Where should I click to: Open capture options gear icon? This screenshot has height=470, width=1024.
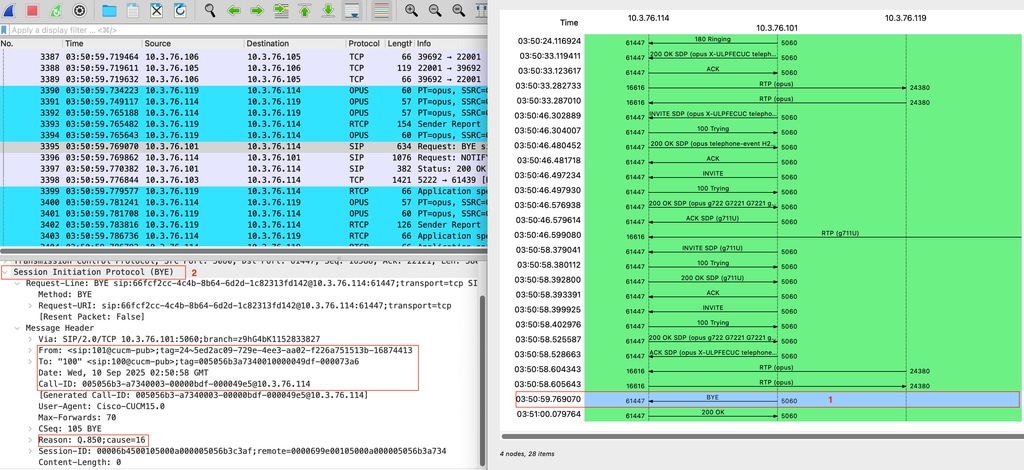pyautogui.click(x=80, y=10)
